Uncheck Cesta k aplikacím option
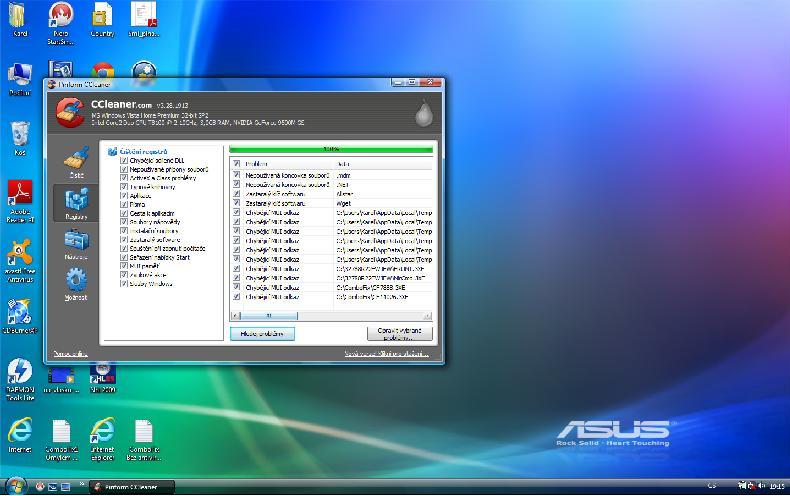This screenshot has width=790, height=496. [123, 213]
